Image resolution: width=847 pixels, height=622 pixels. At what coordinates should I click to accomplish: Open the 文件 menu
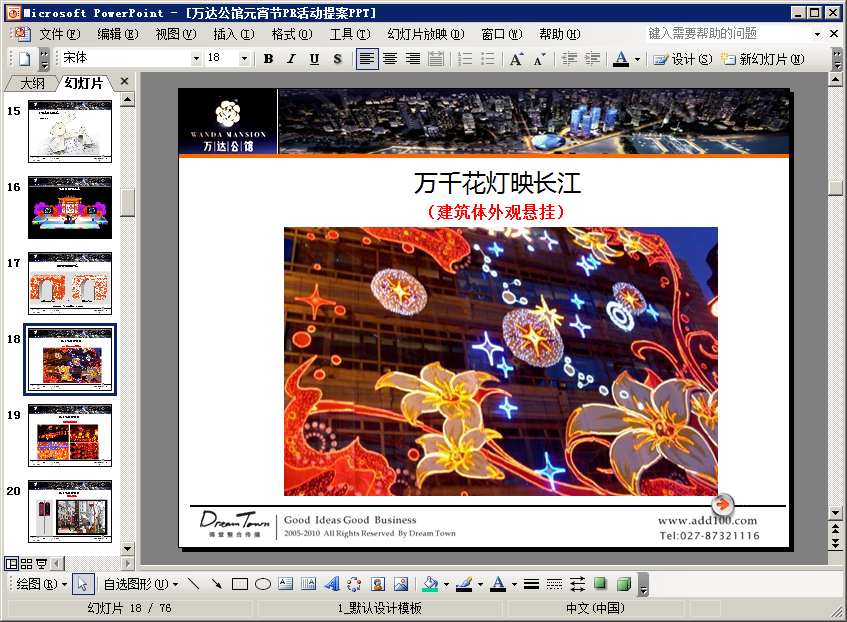click(x=59, y=34)
